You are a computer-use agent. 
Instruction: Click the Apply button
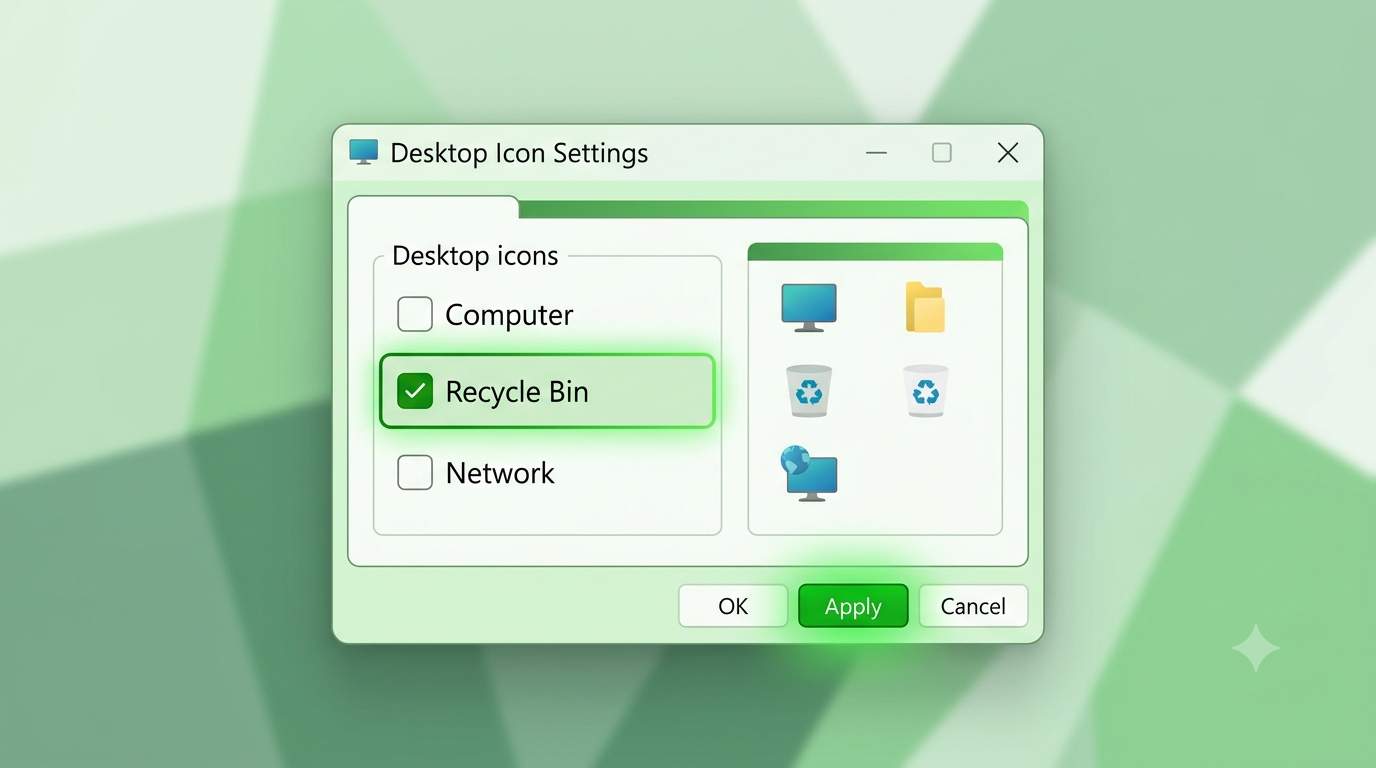point(853,606)
